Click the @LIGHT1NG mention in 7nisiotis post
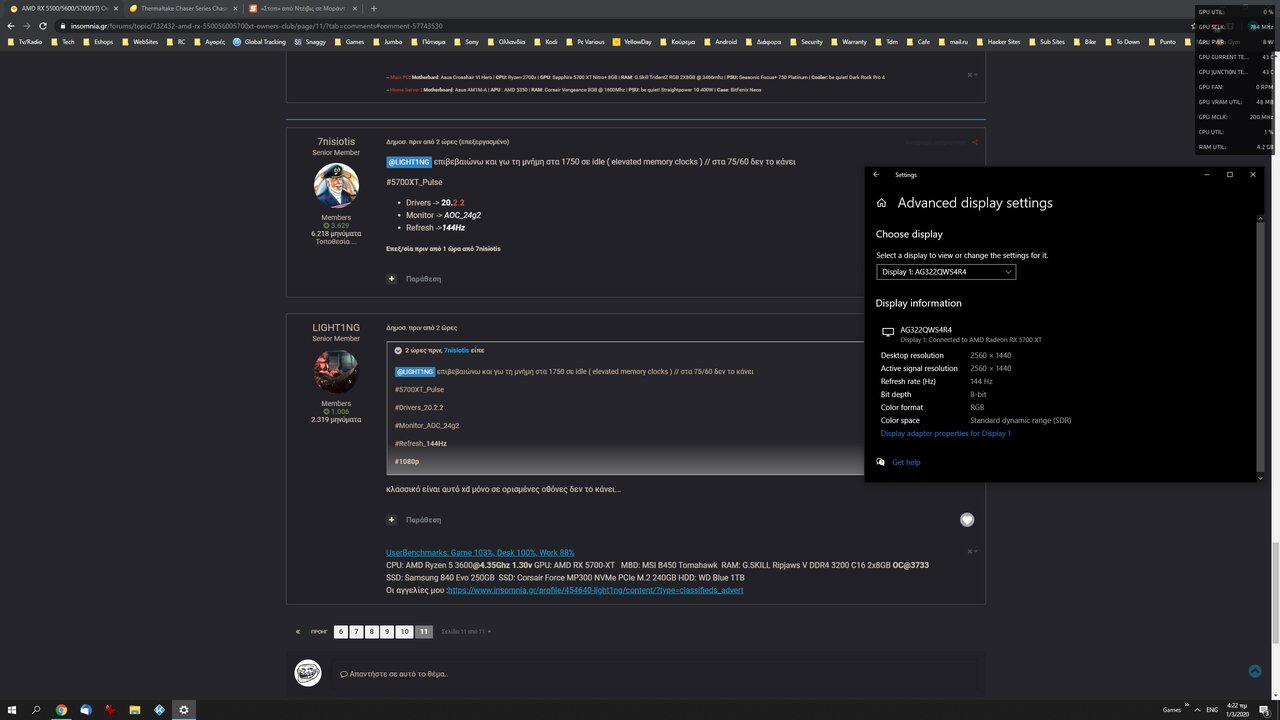Image resolution: width=1280 pixels, height=720 pixels. pos(409,162)
